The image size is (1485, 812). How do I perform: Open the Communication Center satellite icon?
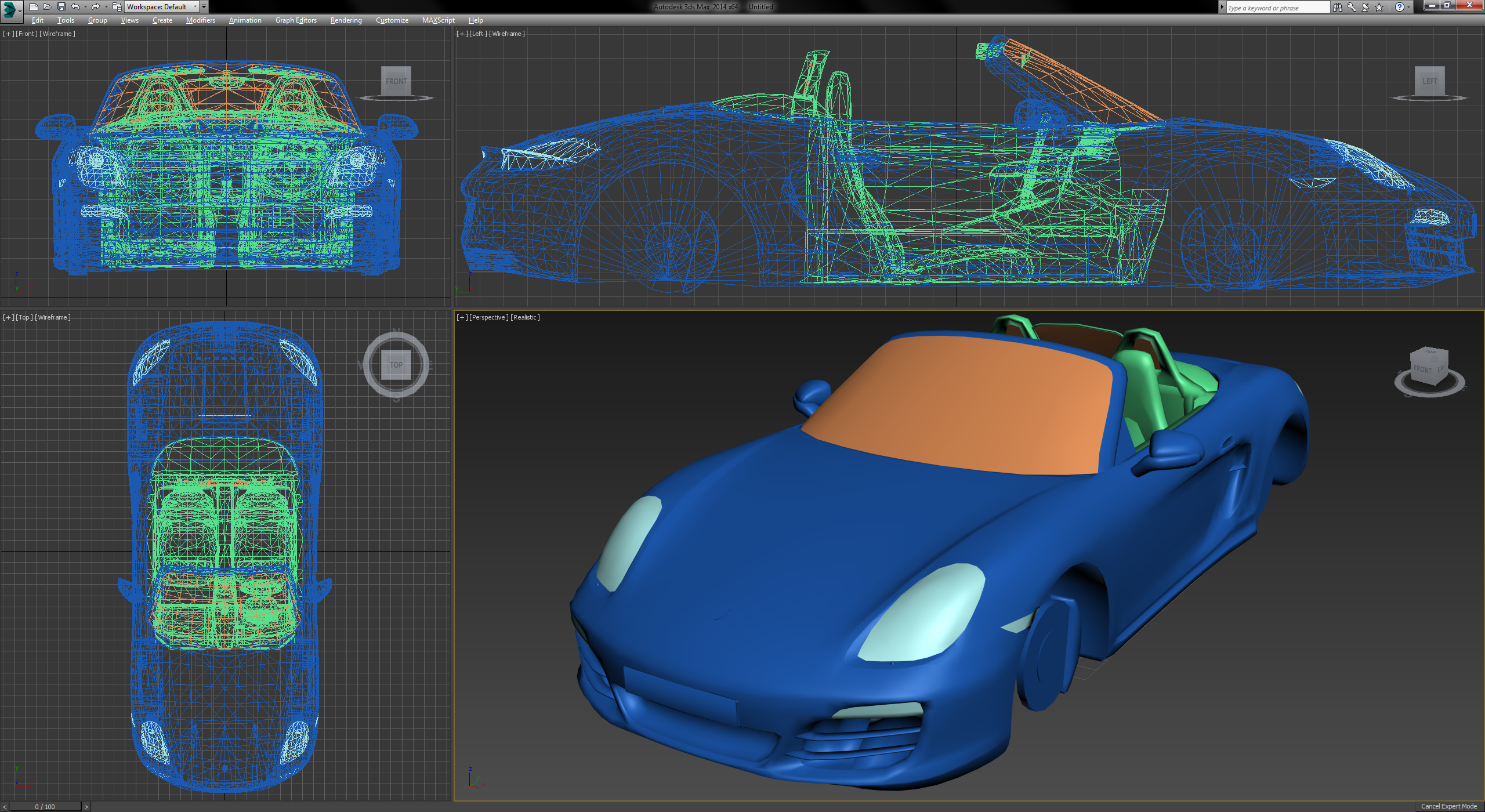1364,7
